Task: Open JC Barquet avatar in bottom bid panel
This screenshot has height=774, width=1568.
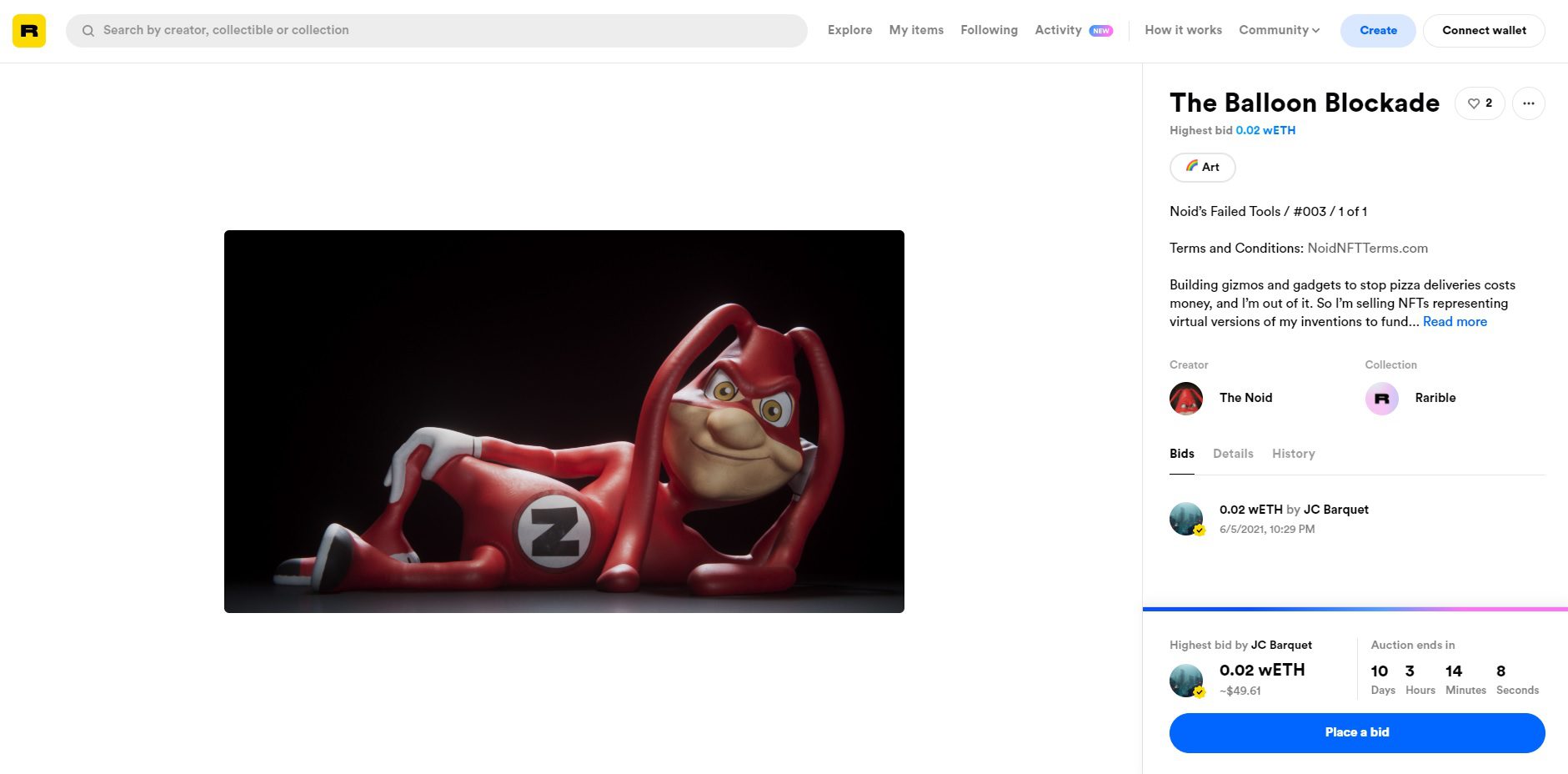Action: [x=1186, y=681]
